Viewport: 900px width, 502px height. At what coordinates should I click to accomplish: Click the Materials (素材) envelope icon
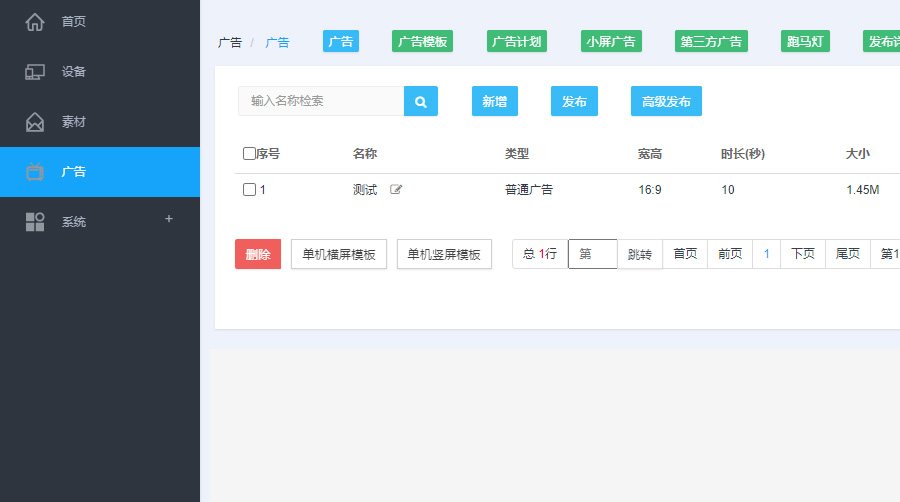tap(35, 122)
